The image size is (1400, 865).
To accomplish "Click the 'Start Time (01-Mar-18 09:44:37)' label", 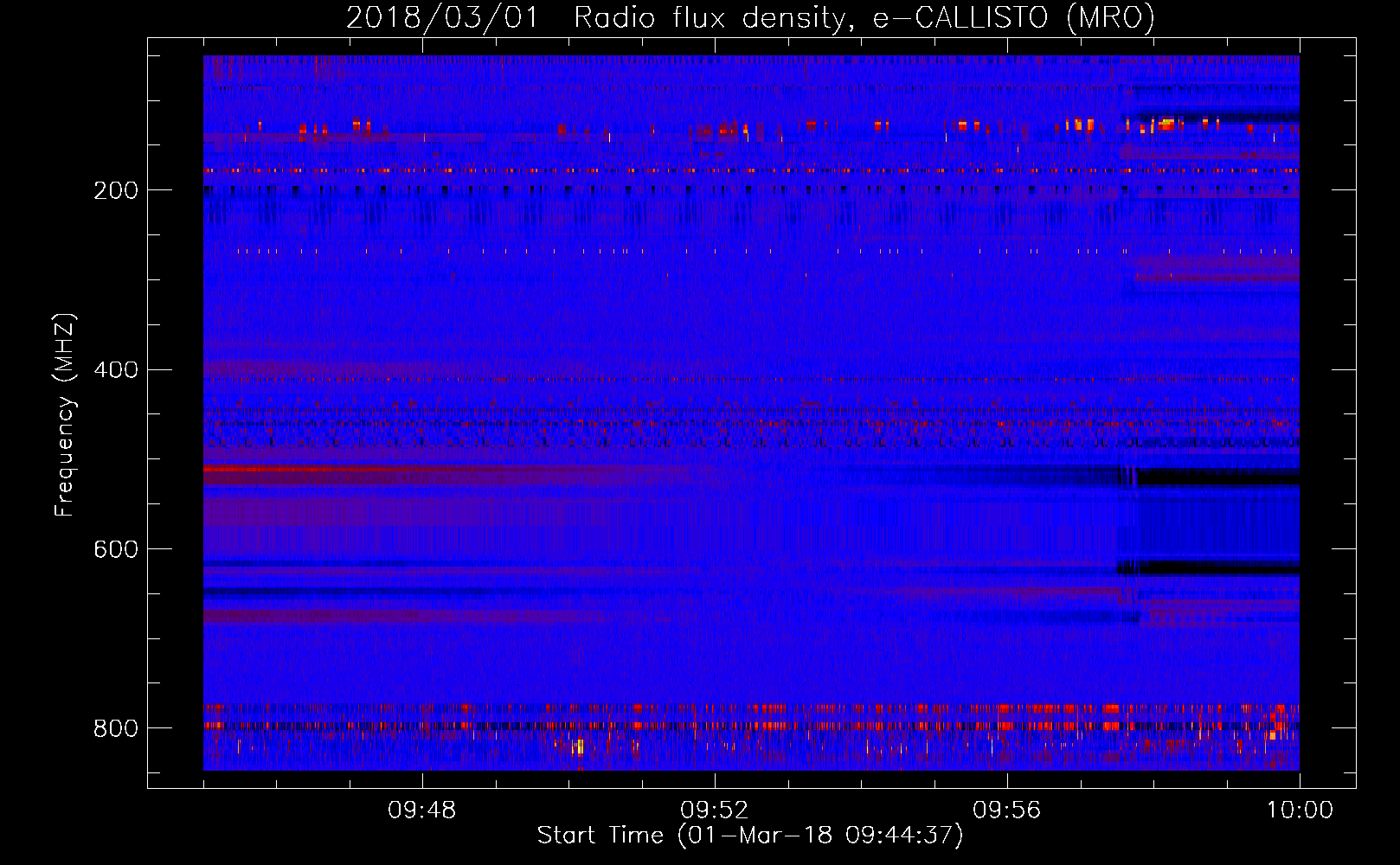I will pyautogui.click(x=750, y=836).
